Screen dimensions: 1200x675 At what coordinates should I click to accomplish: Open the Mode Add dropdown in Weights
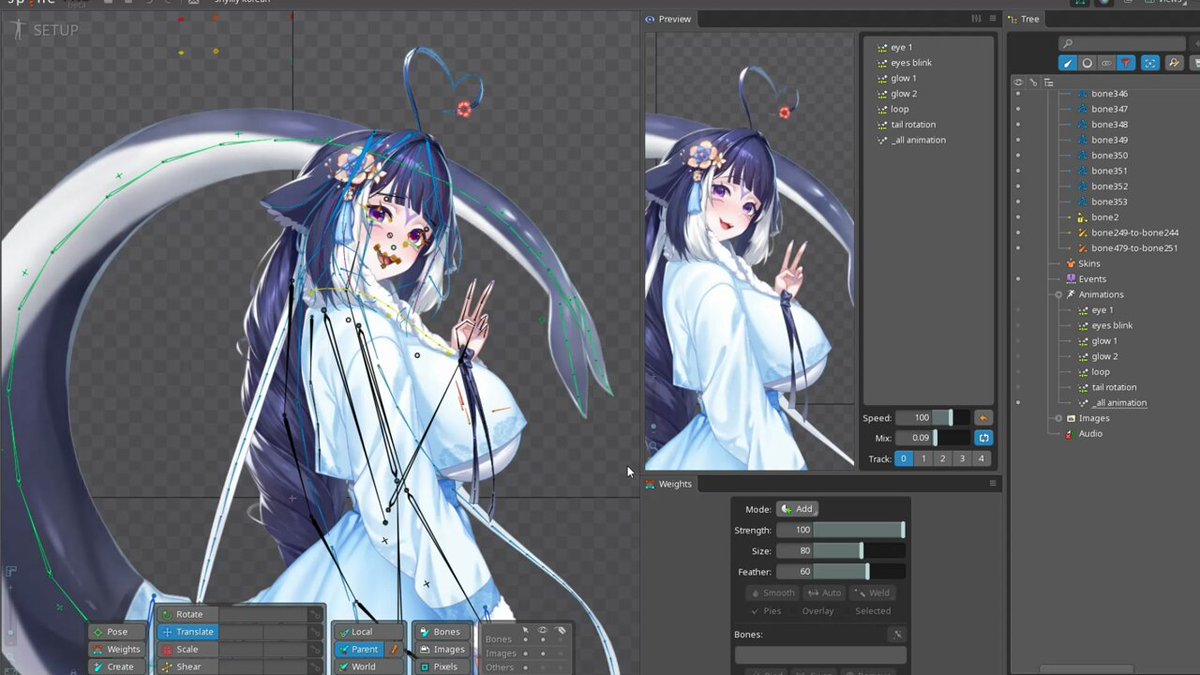pyautogui.click(x=797, y=509)
